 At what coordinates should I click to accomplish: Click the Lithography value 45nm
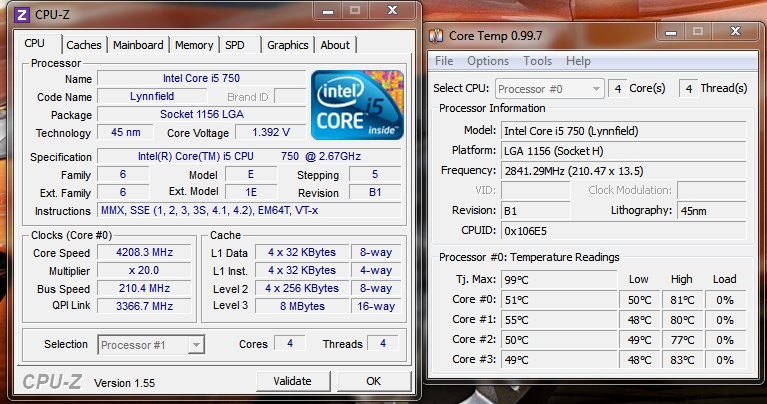(x=712, y=211)
